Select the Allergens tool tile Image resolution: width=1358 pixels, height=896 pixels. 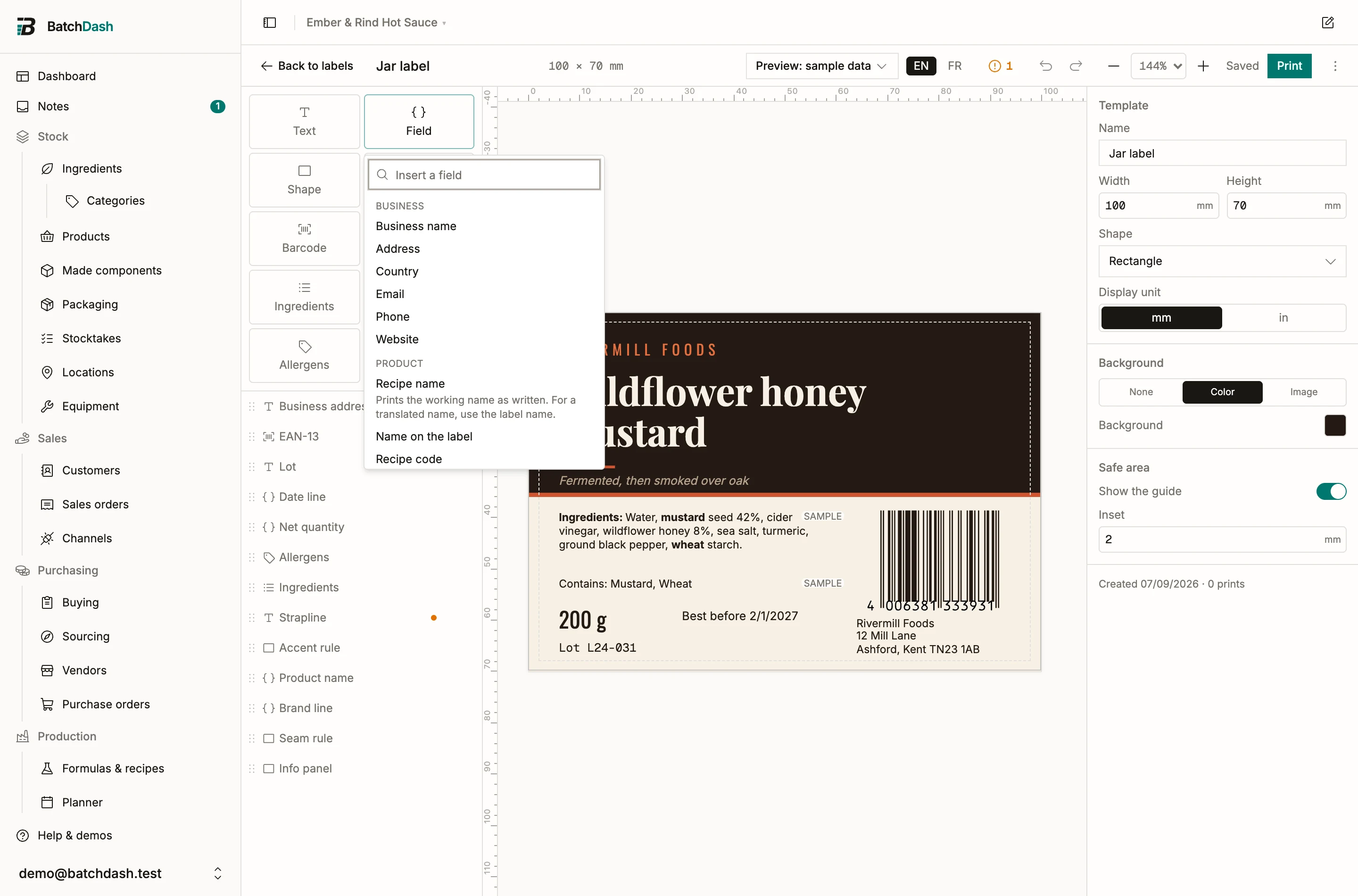[305, 356]
